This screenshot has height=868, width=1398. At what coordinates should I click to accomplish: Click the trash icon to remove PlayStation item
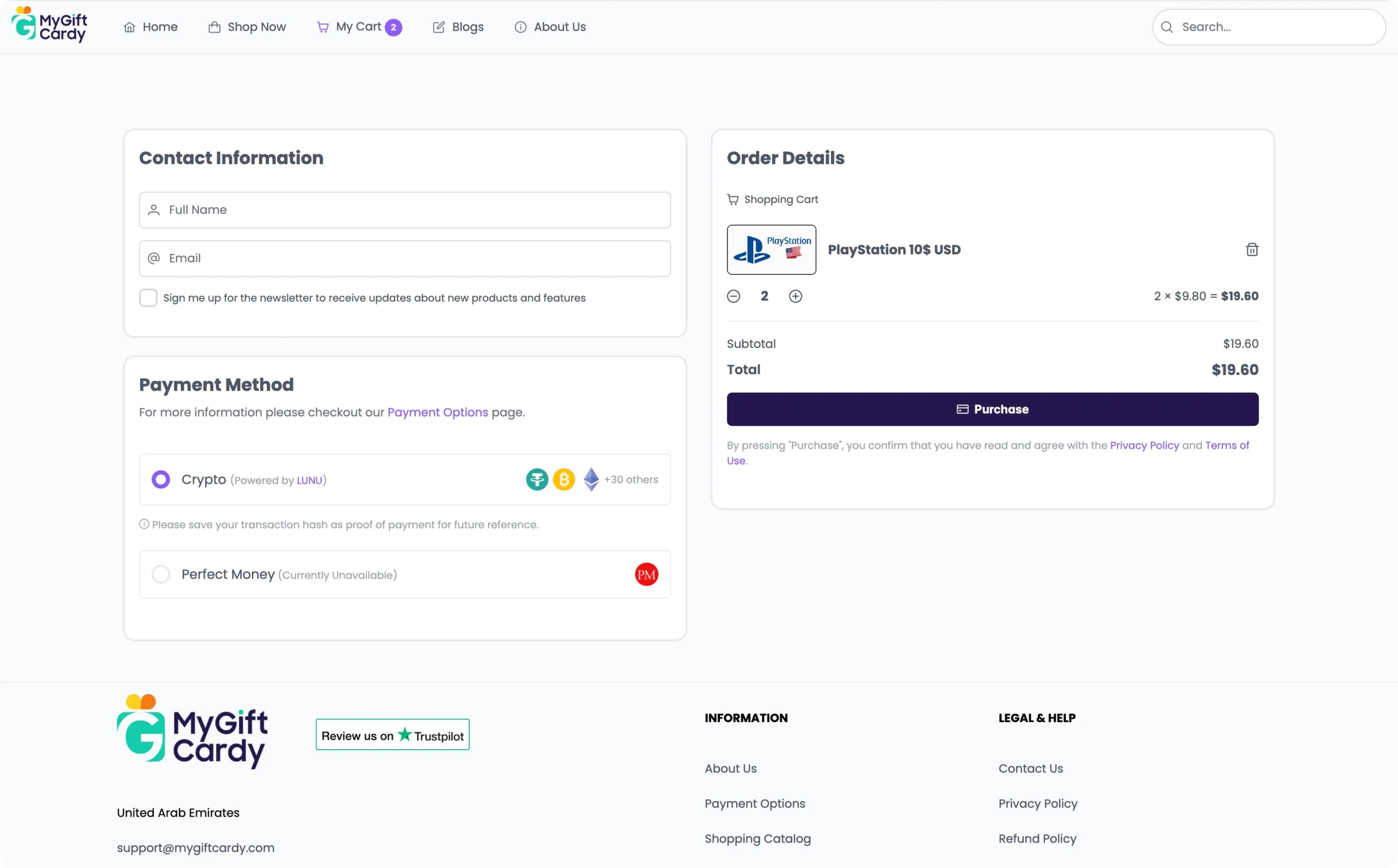[x=1252, y=250]
